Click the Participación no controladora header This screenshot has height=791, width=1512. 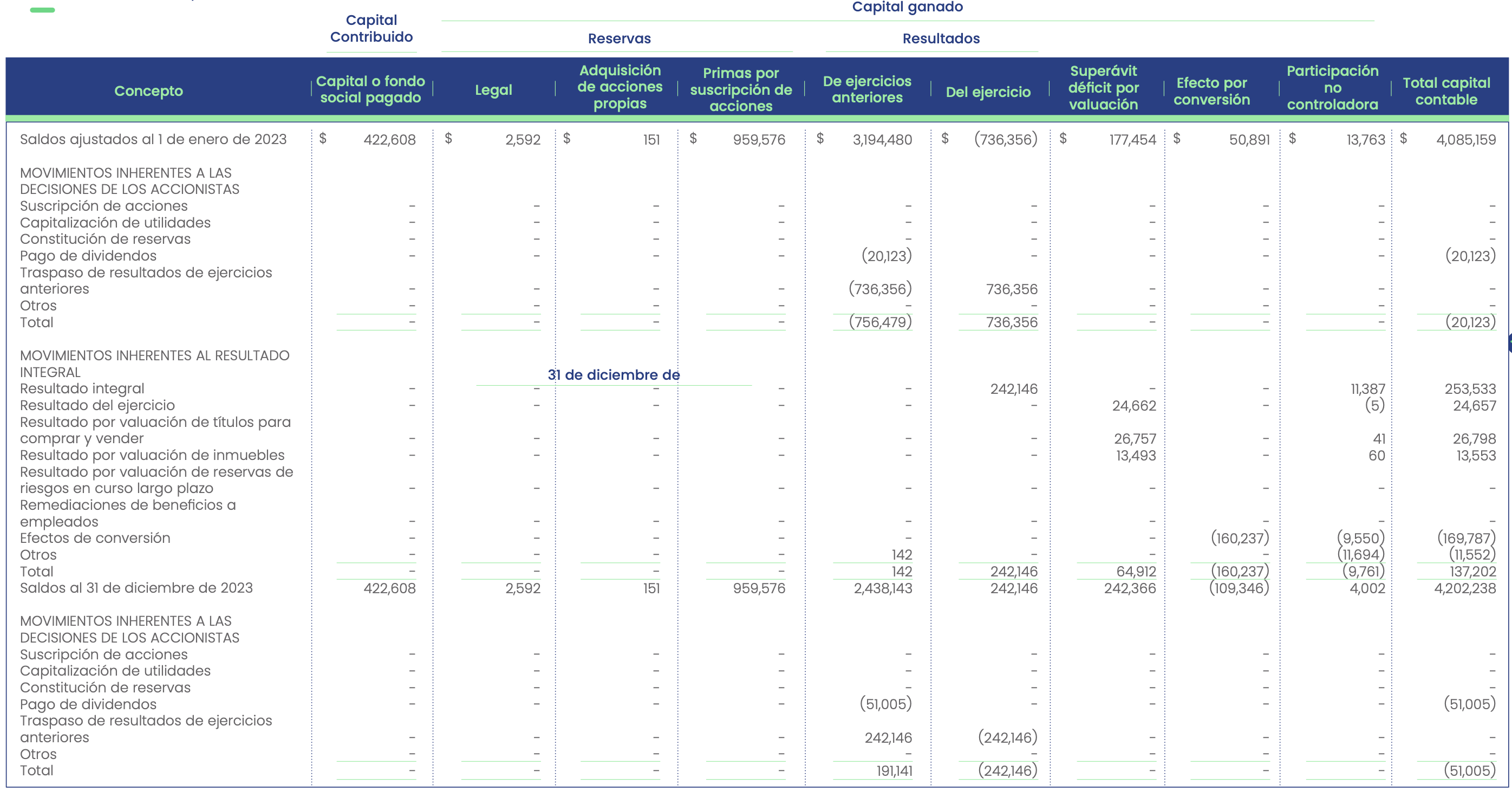pos(1332,87)
